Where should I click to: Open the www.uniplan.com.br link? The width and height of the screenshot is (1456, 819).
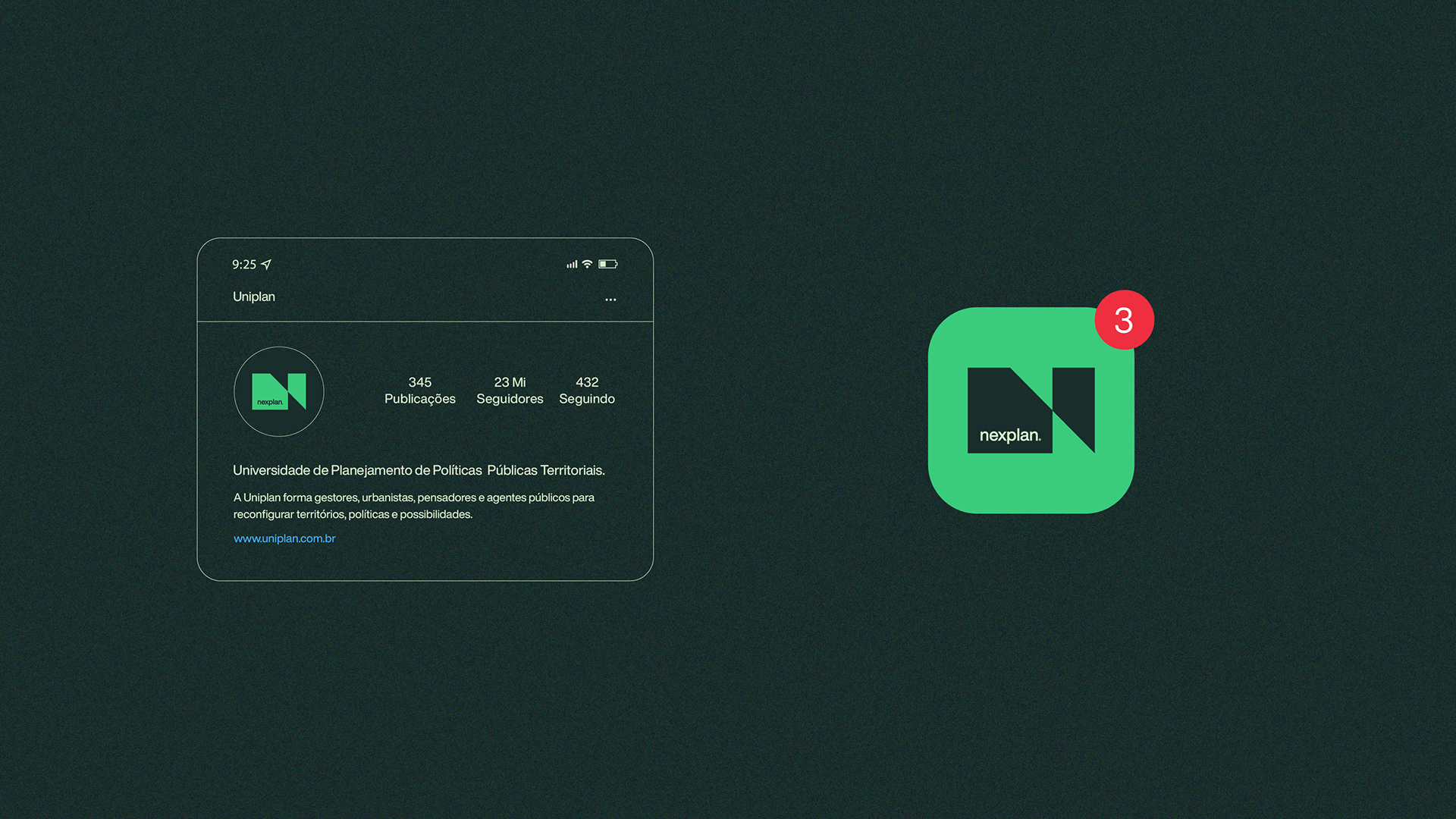click(x=284, y=538)
